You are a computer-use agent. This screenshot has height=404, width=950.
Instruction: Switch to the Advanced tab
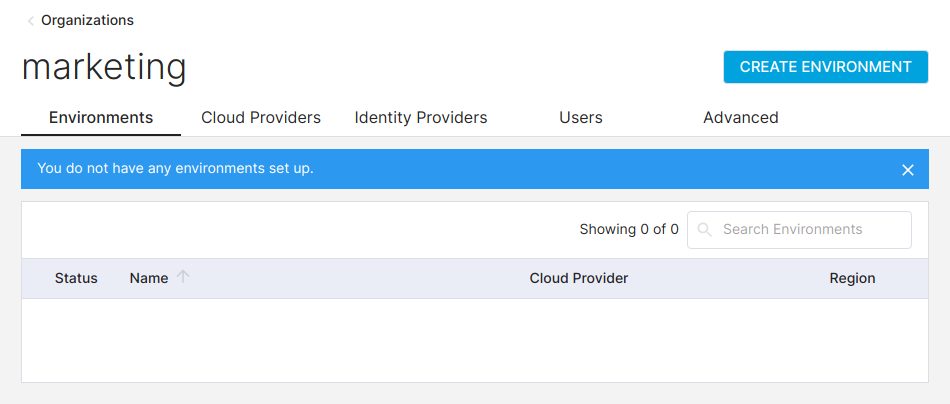coord(741,118)
